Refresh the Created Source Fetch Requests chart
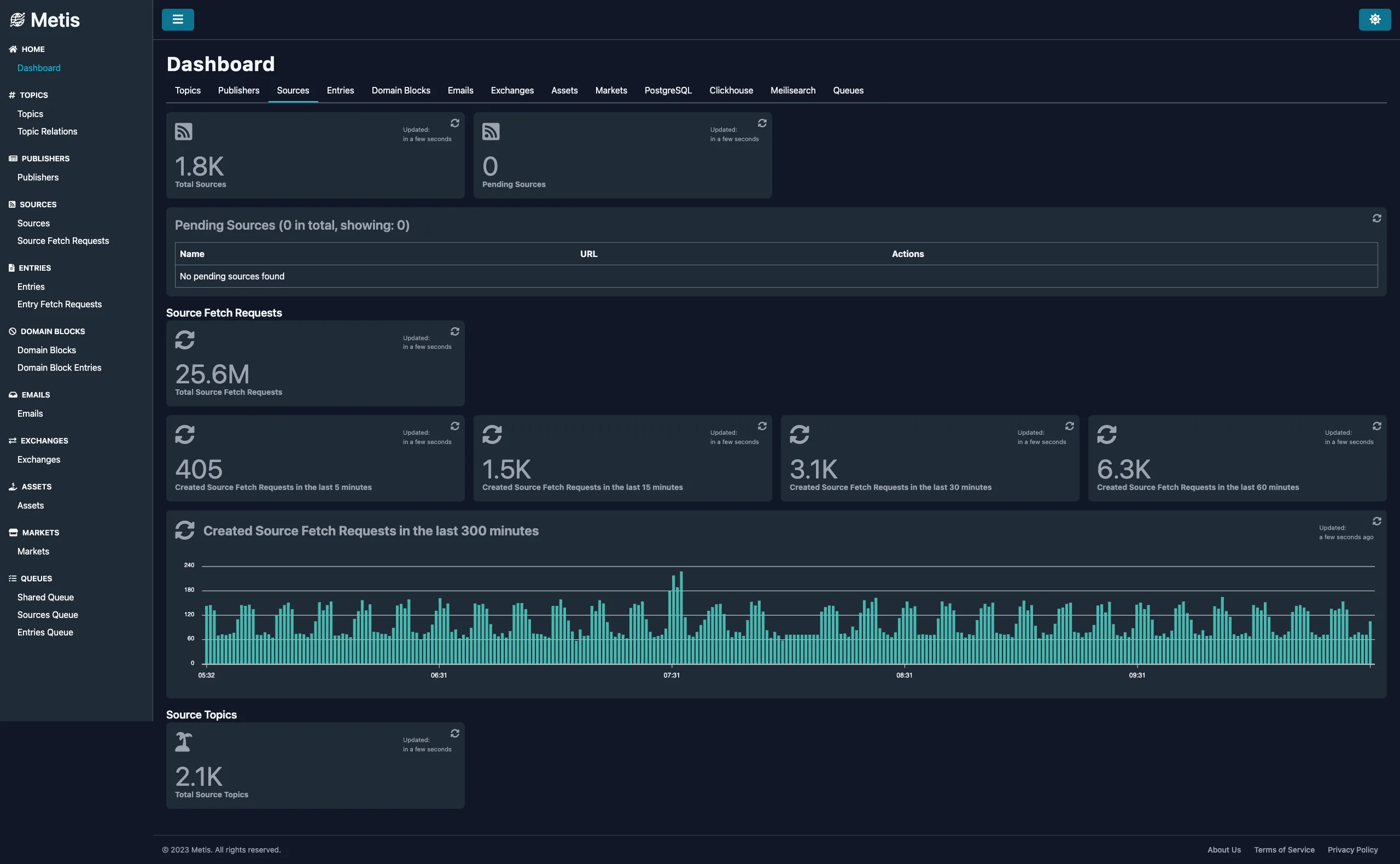Image resolution: width=1400 pixels, height=864 pixels. click(1376, 521)
